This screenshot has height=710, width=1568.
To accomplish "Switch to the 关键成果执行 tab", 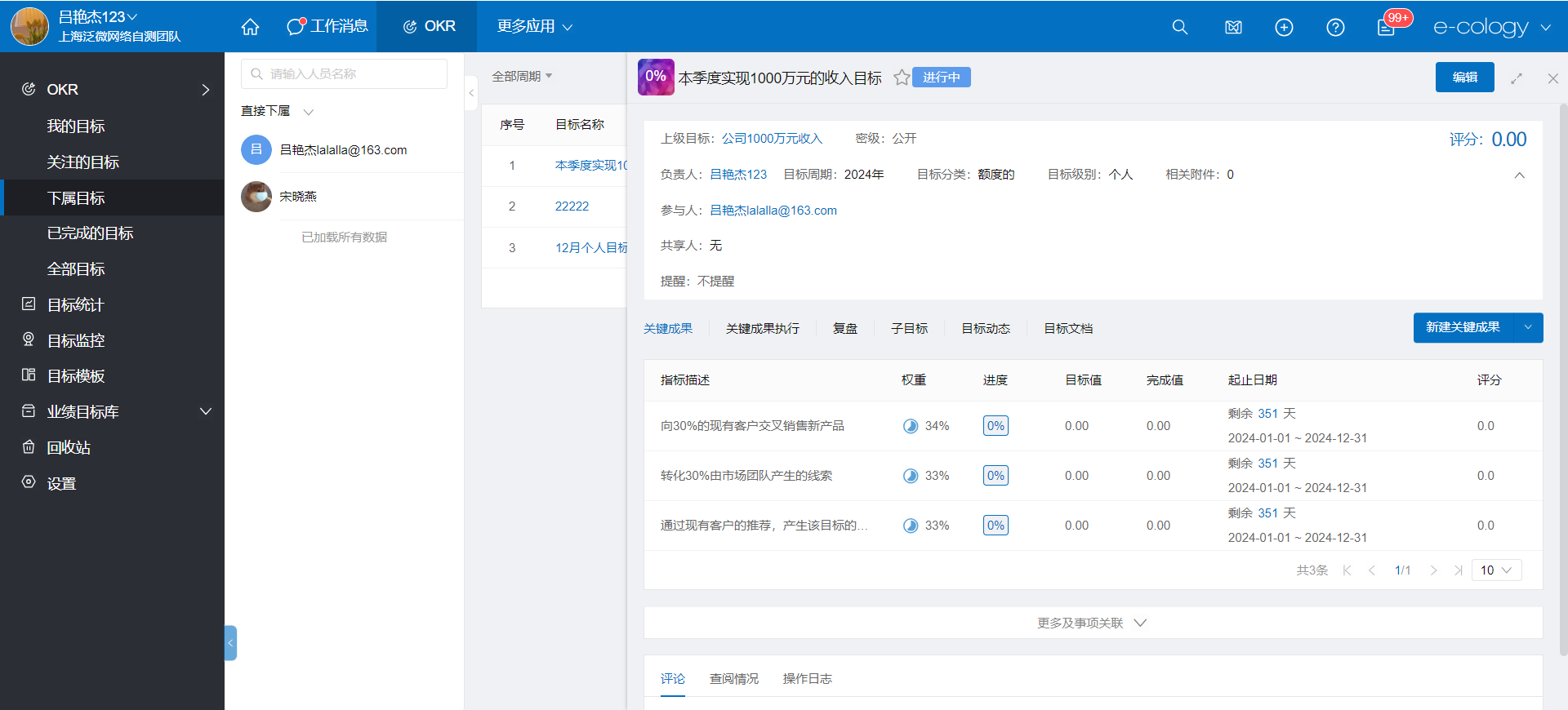I will (x=763, y=328).
